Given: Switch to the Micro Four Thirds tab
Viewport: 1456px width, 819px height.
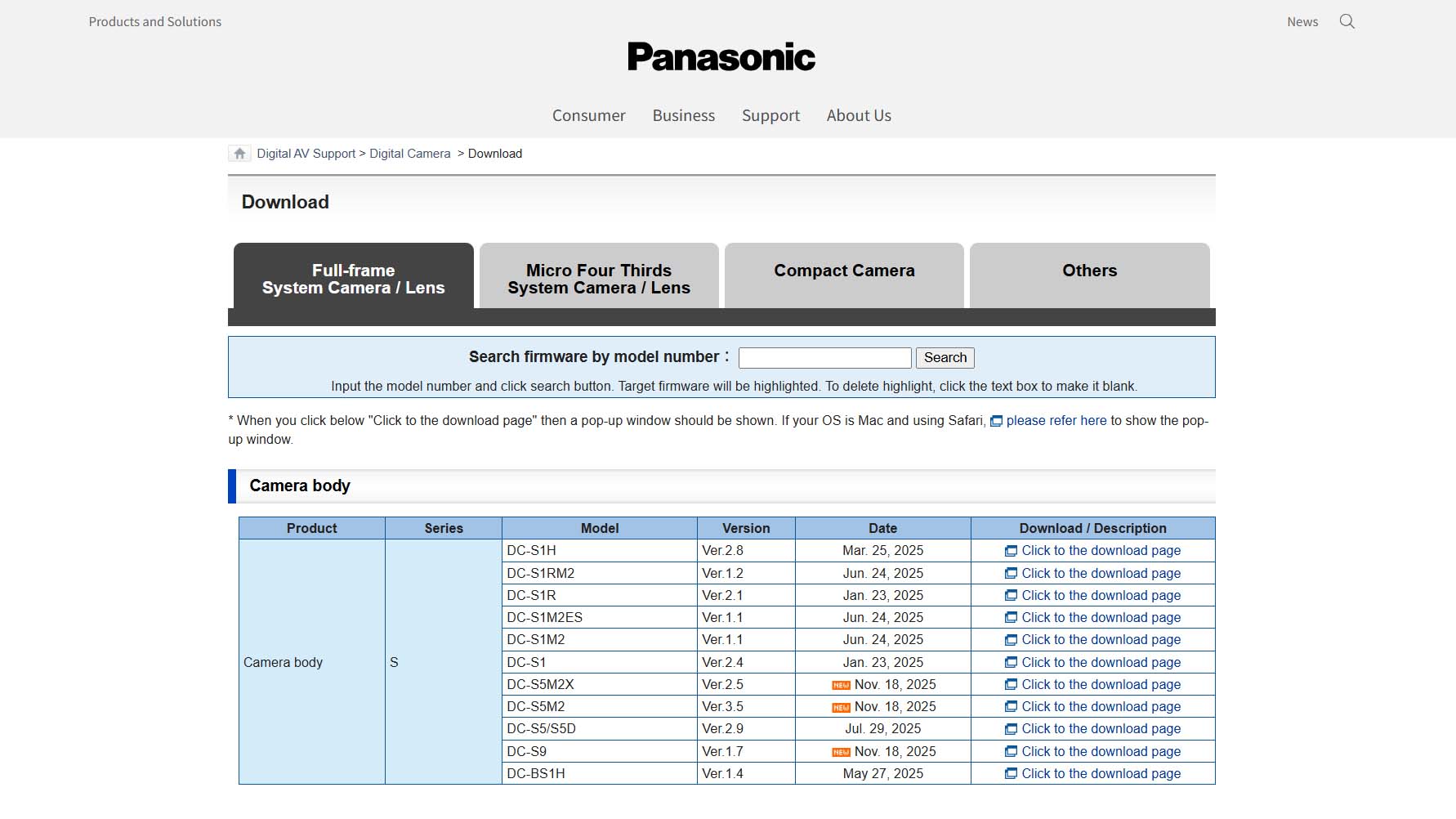Looking at the screenshot, I should coord(598,278).
